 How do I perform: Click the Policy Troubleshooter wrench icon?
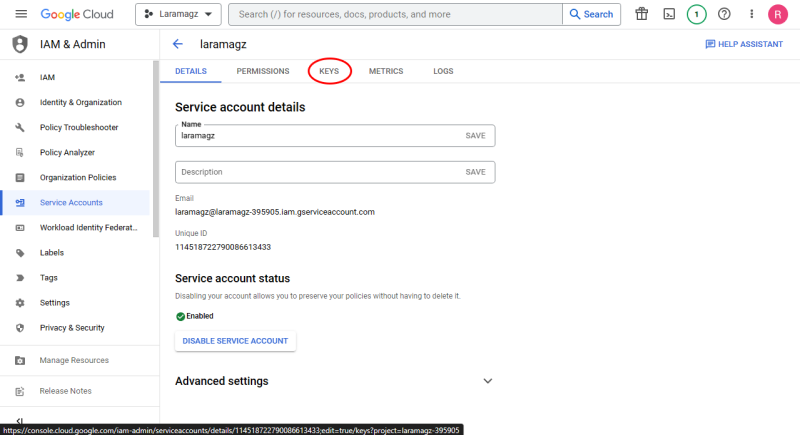(x=20, y=127)
